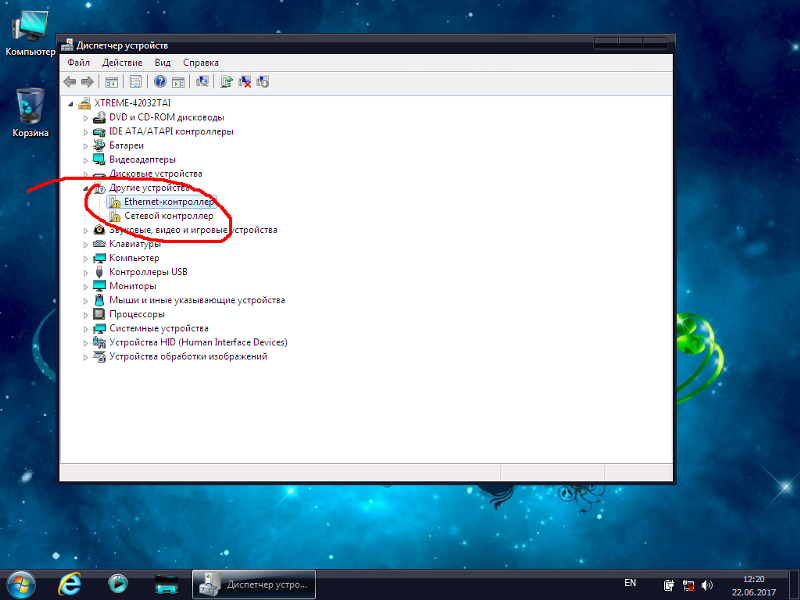Click the printer-like pinned taskbar icon
The width and height of the screenshot is (800, 600).
point(166,585)
